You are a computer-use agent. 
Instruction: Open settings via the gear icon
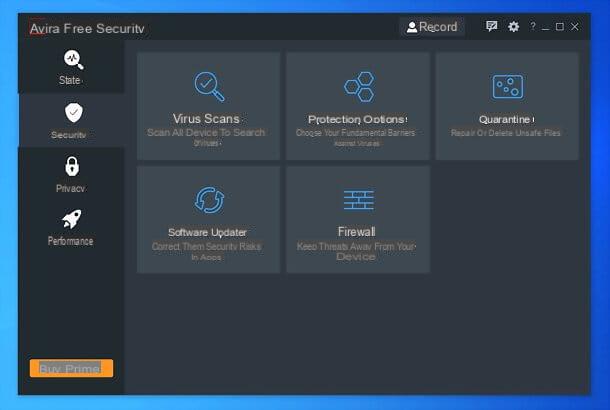pyautogui.click(x=514, y=26)
